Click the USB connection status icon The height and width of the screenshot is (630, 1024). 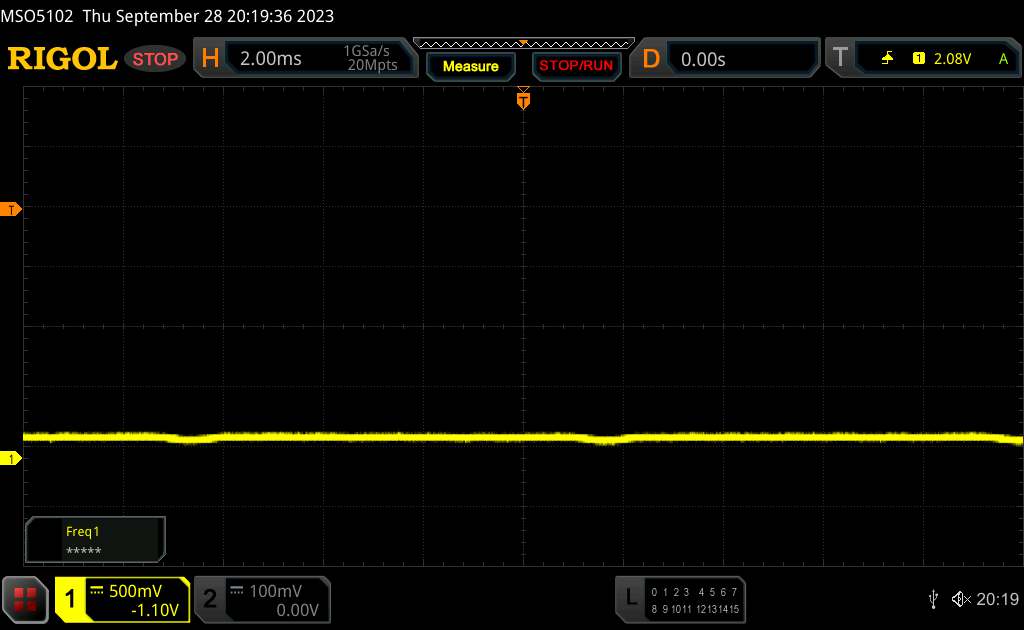[933, 598]
